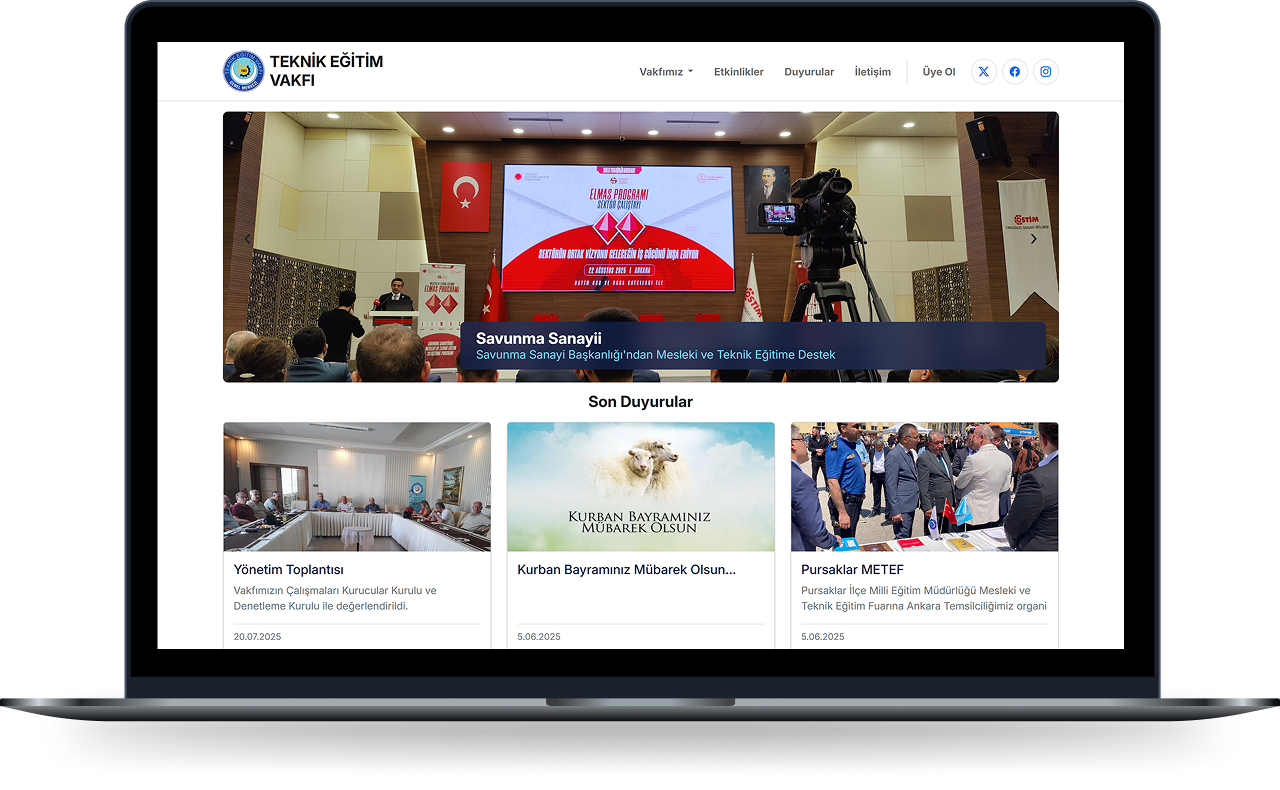
Task: Open the Yönetim Toplantısı meeting photo
Action: pyautogui.click(x=357, y=487)
